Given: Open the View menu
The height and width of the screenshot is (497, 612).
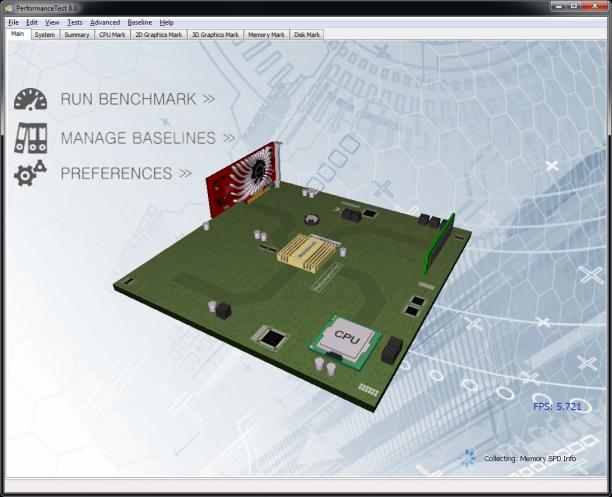Looking at the screenshot, I should click(52, 22).
